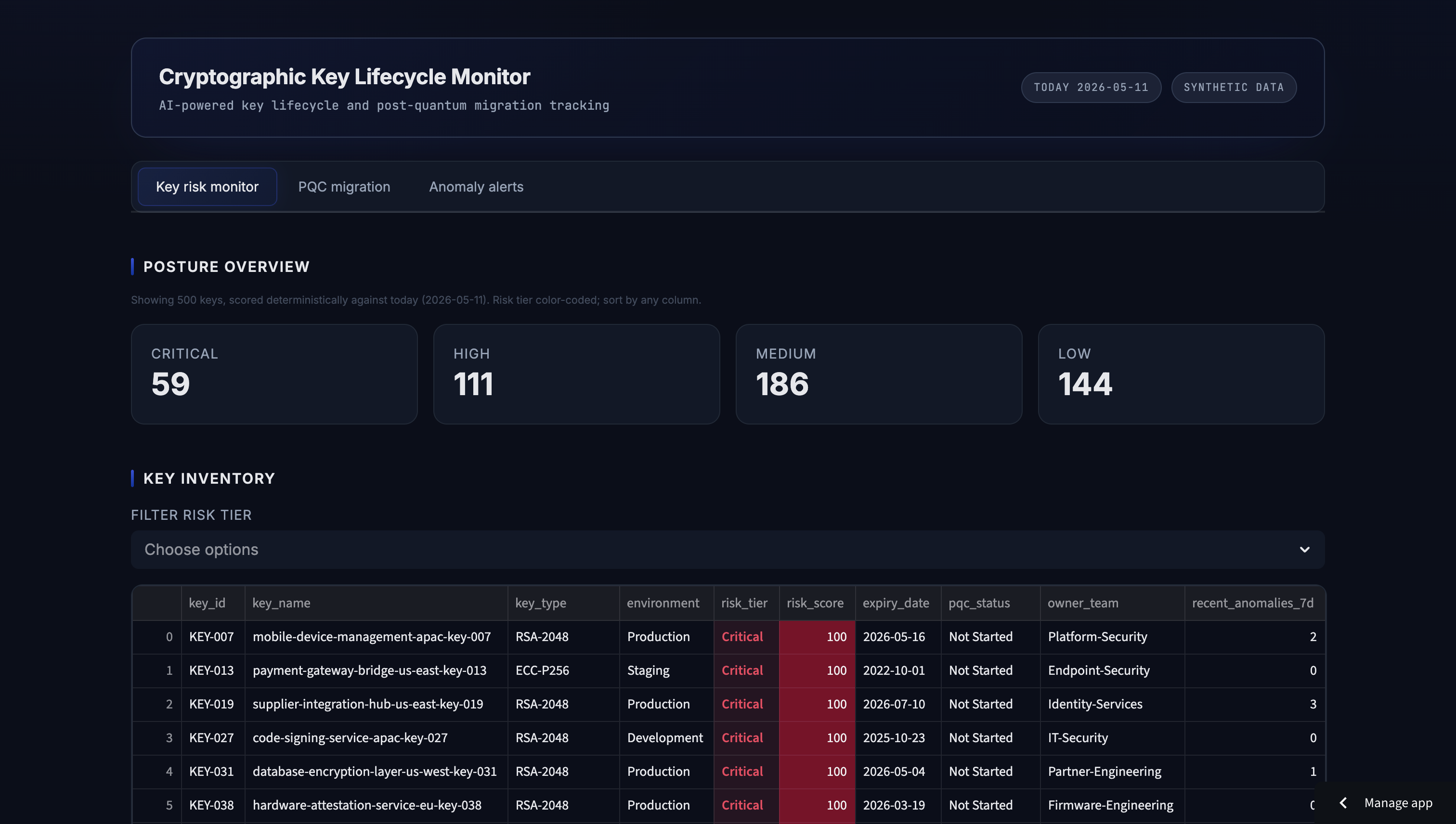The height and width of the screenshot is (824, 1456).
Task: Select the Development environment cell
Action: pyautogui.click(x=666, y=738)
